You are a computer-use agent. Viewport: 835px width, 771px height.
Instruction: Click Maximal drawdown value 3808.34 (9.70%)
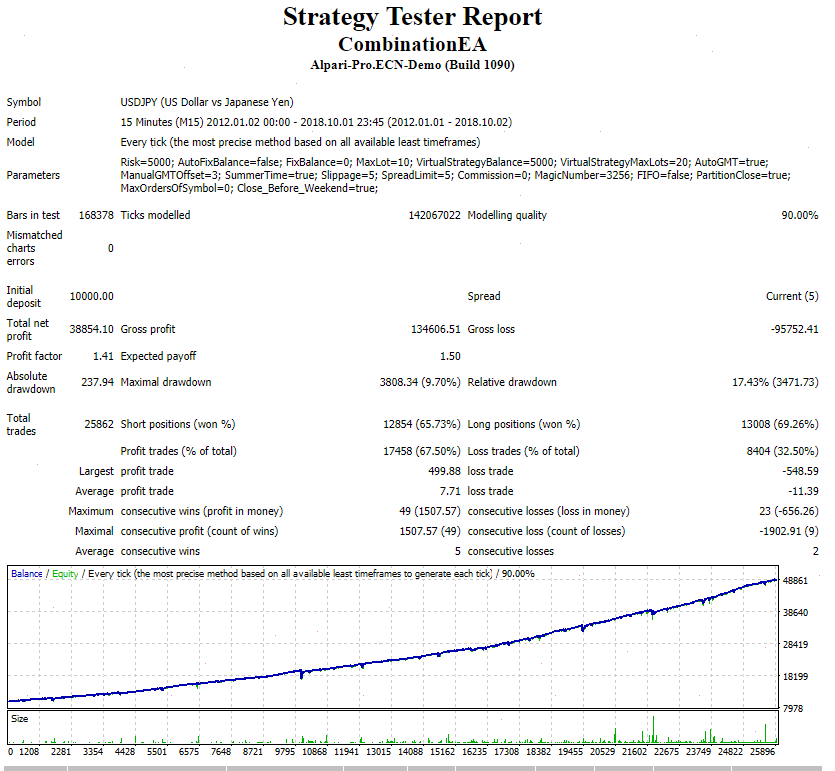point(420,382)
